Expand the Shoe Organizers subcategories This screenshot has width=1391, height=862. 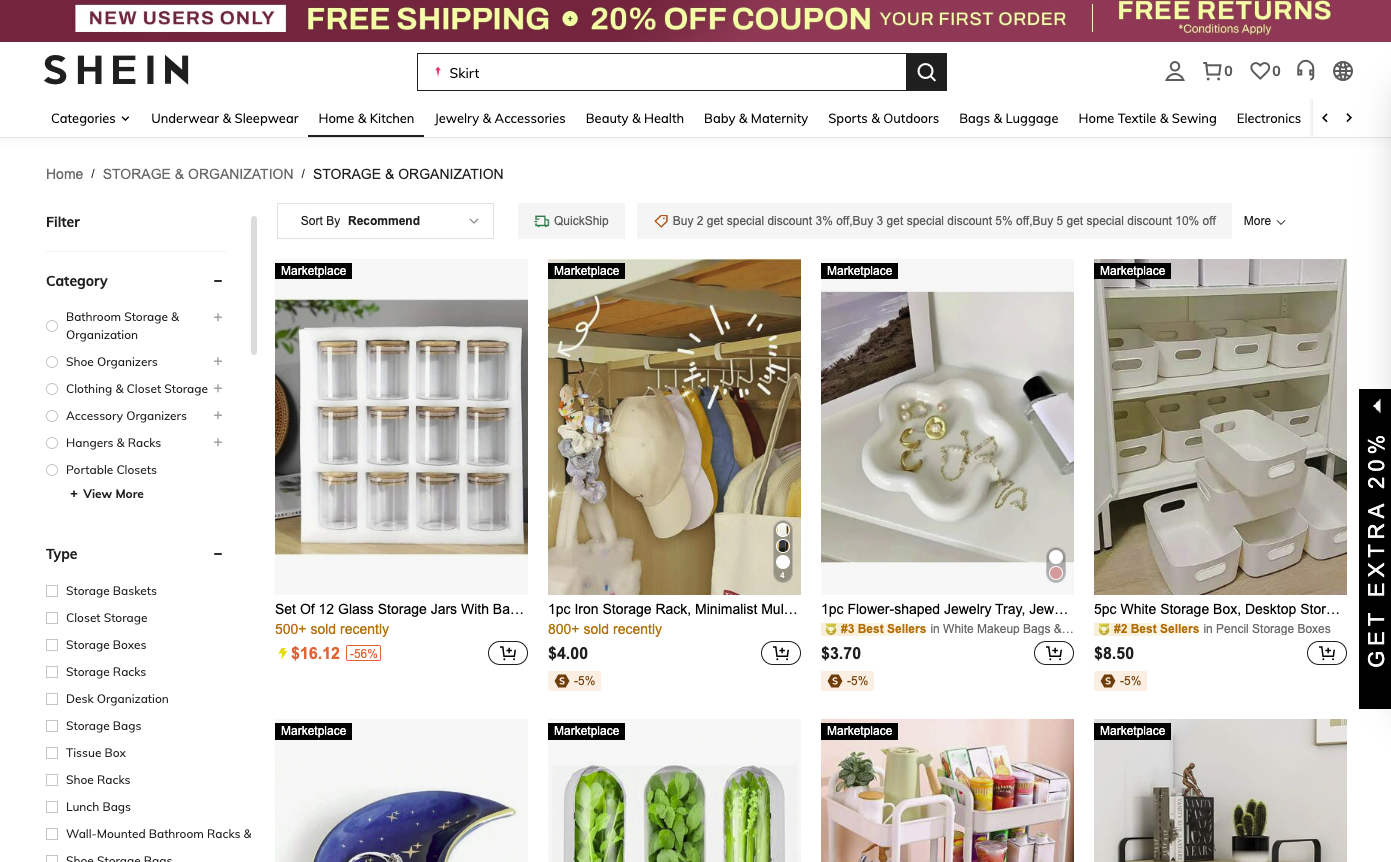click(x=217, y=361)
